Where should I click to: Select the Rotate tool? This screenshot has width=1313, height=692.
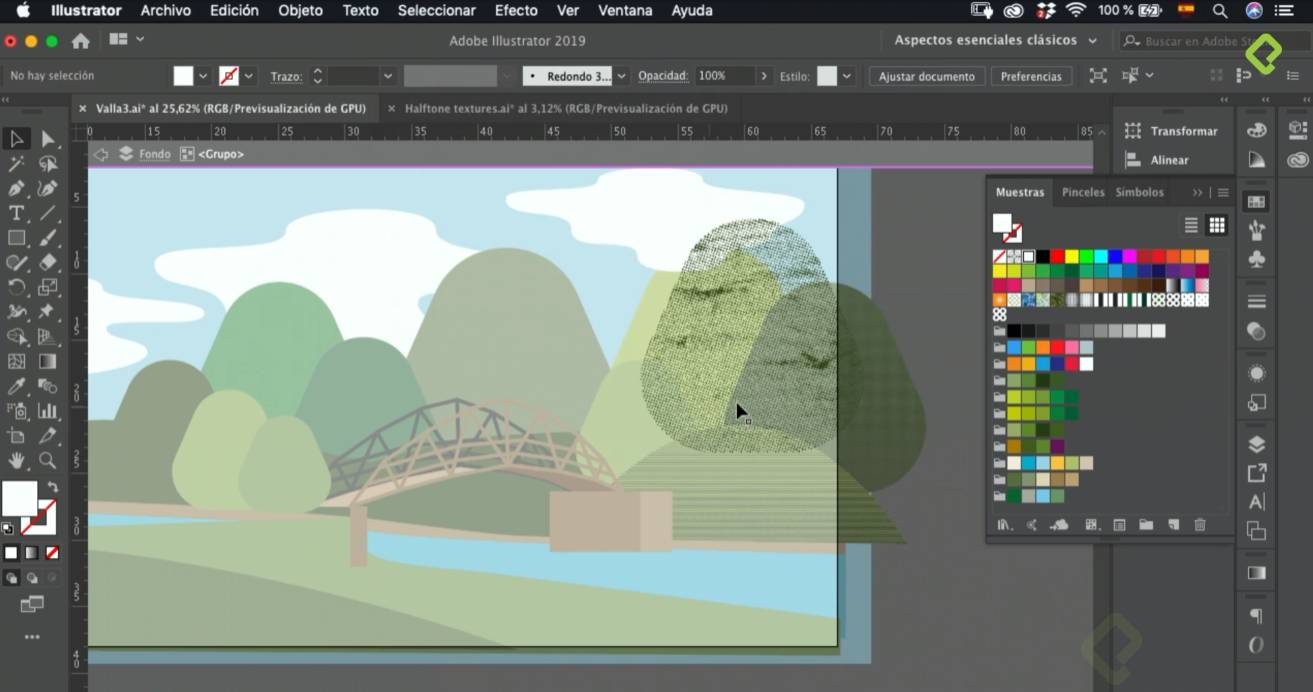click(x=16, y=287)
